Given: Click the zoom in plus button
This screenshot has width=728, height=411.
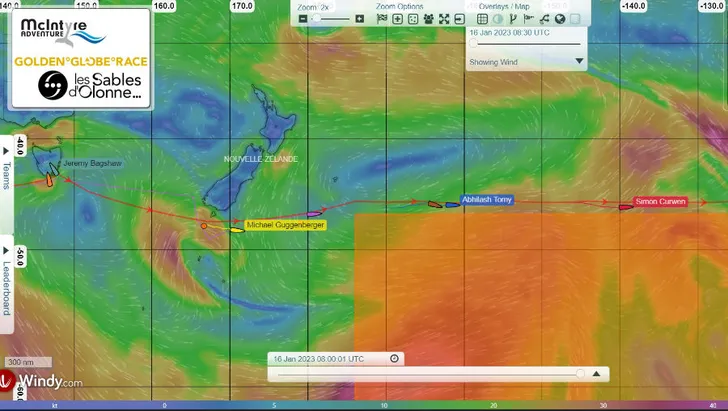Looking at the screenshot, I should tap(360, 19).
